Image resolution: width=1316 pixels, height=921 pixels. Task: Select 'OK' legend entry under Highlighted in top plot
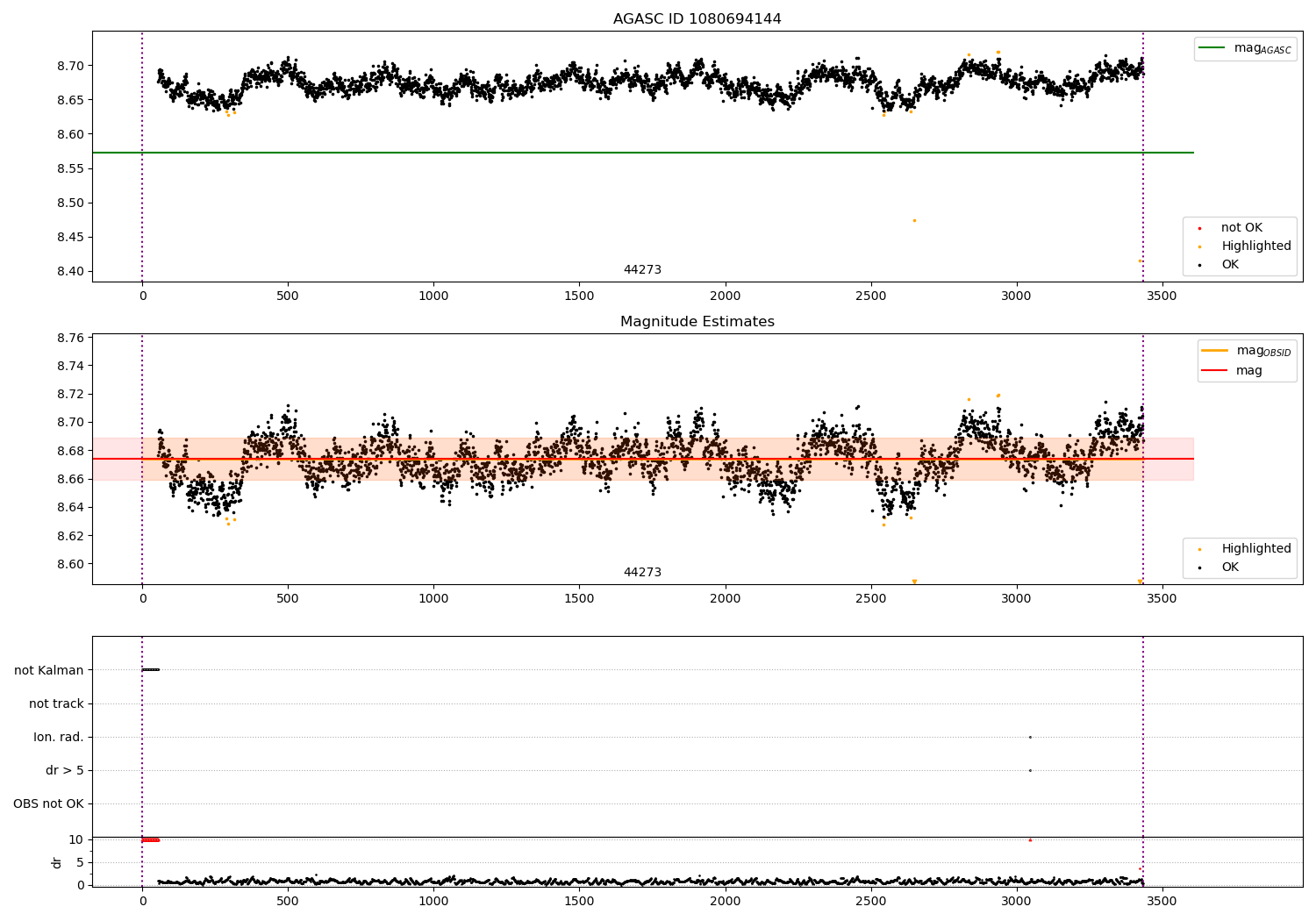tap(1230, 265)
